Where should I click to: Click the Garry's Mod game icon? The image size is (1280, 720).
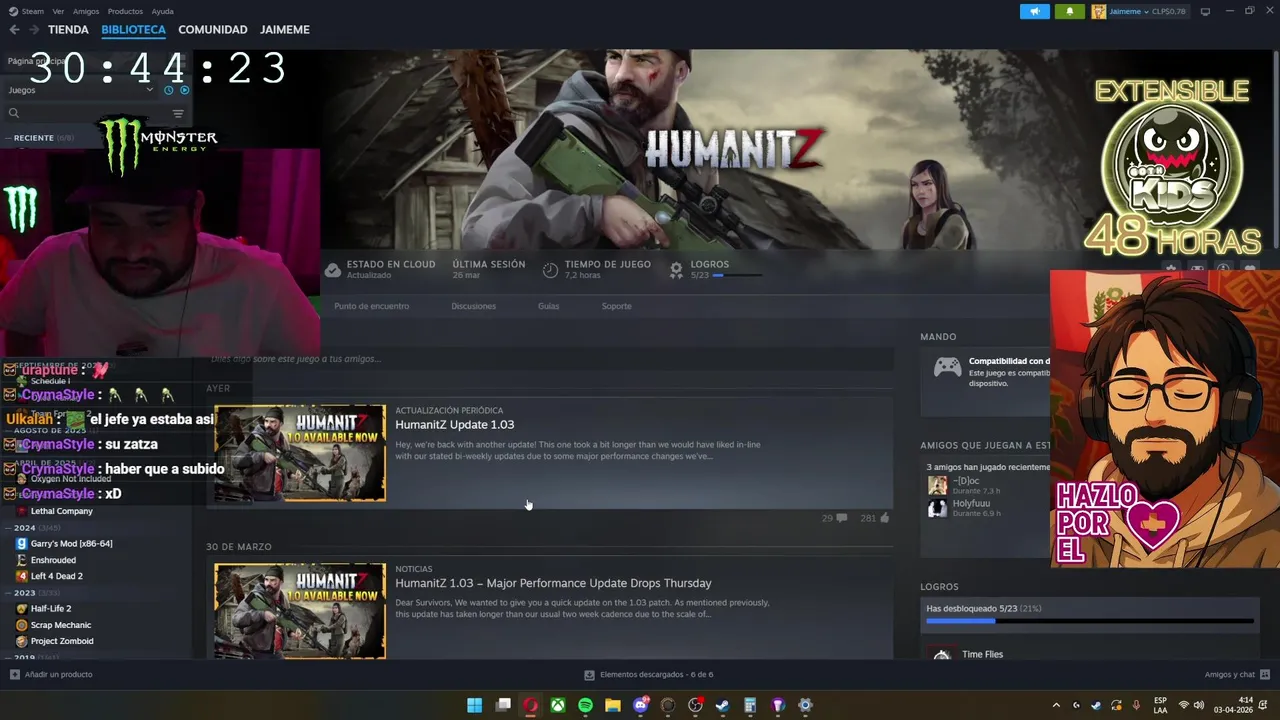(21, 544)
